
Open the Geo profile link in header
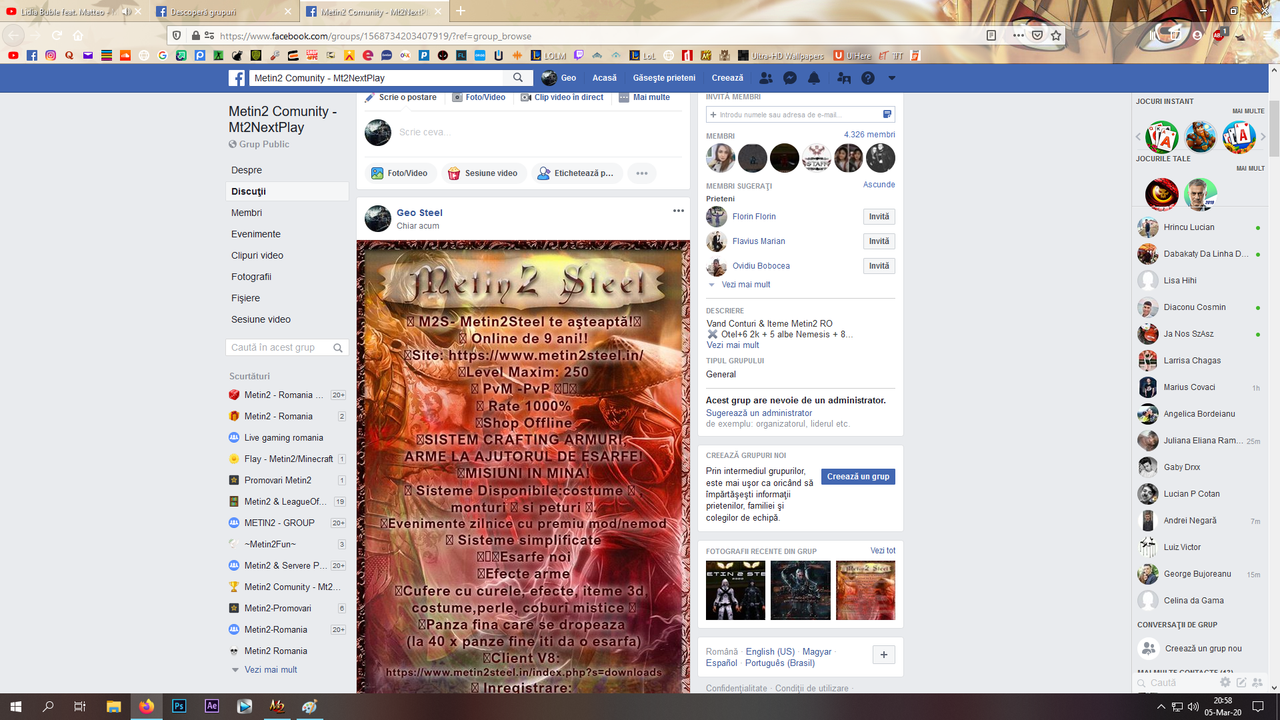point(559,78)
